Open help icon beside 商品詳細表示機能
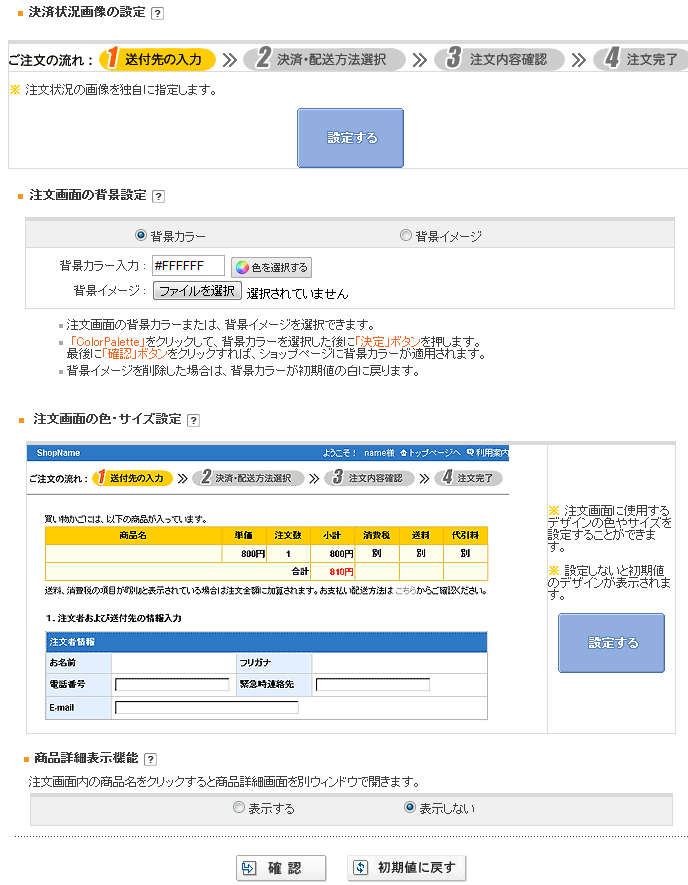The image size is (688, 885). click(x=150, y=759)
